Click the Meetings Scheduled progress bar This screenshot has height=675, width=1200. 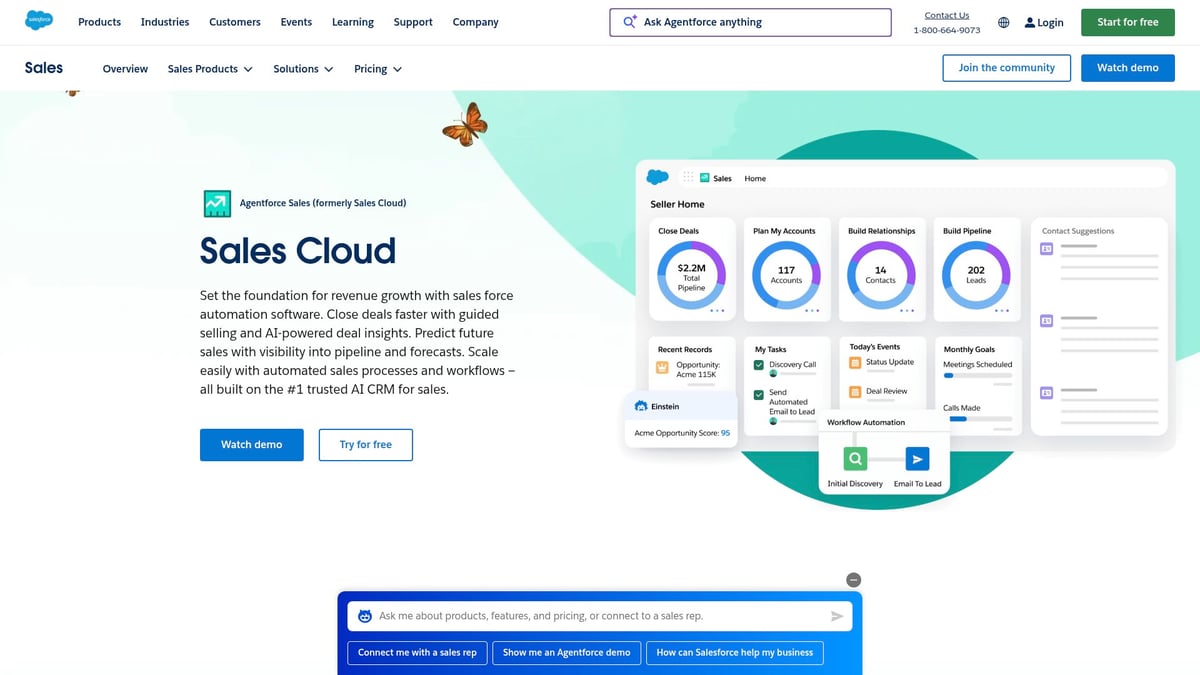click(978, 375)
